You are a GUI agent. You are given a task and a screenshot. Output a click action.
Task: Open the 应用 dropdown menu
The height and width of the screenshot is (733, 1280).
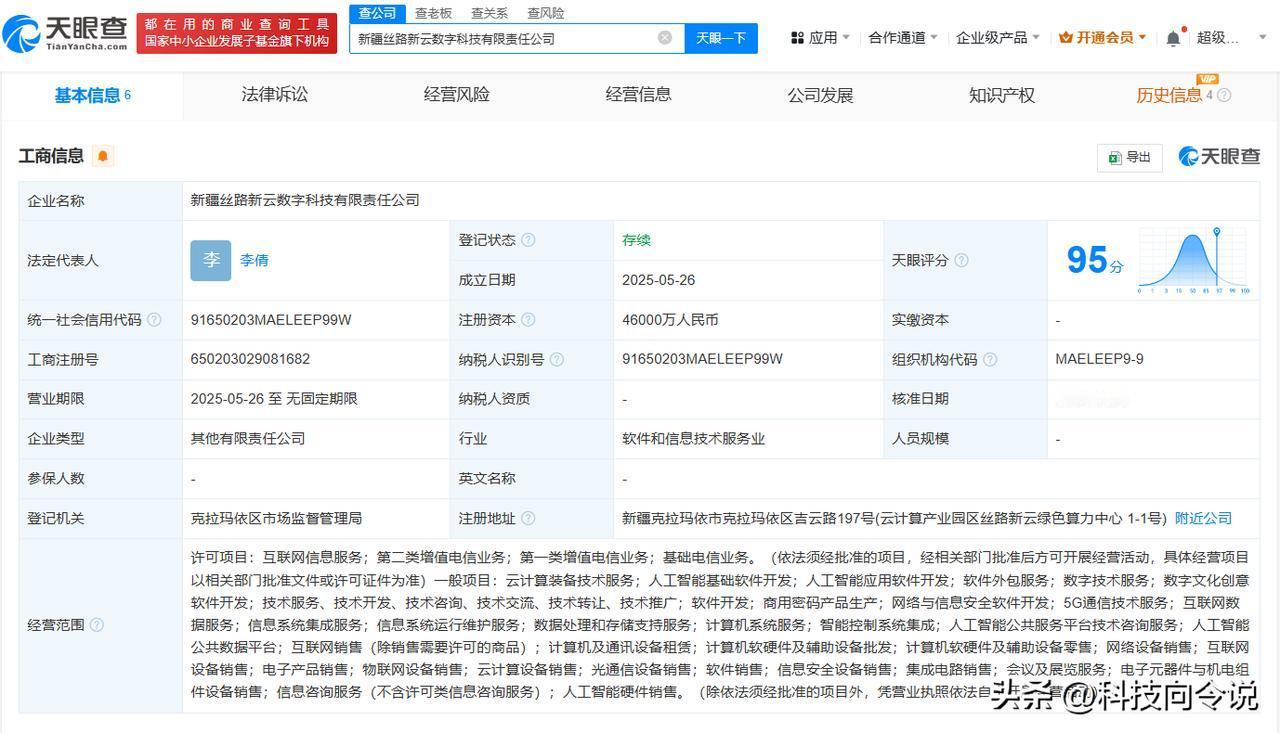point(820,38)
